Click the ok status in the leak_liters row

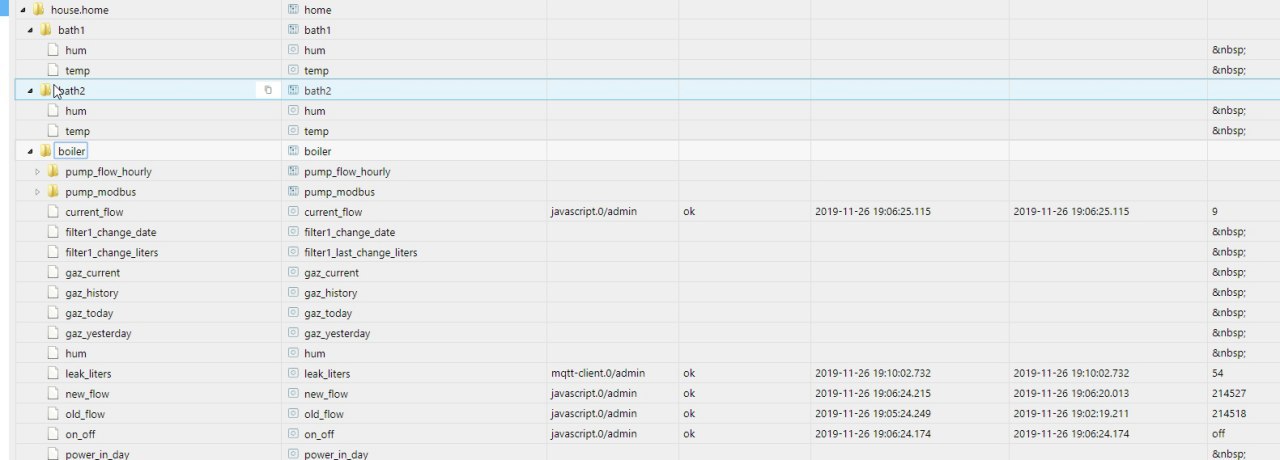[689, 373]
